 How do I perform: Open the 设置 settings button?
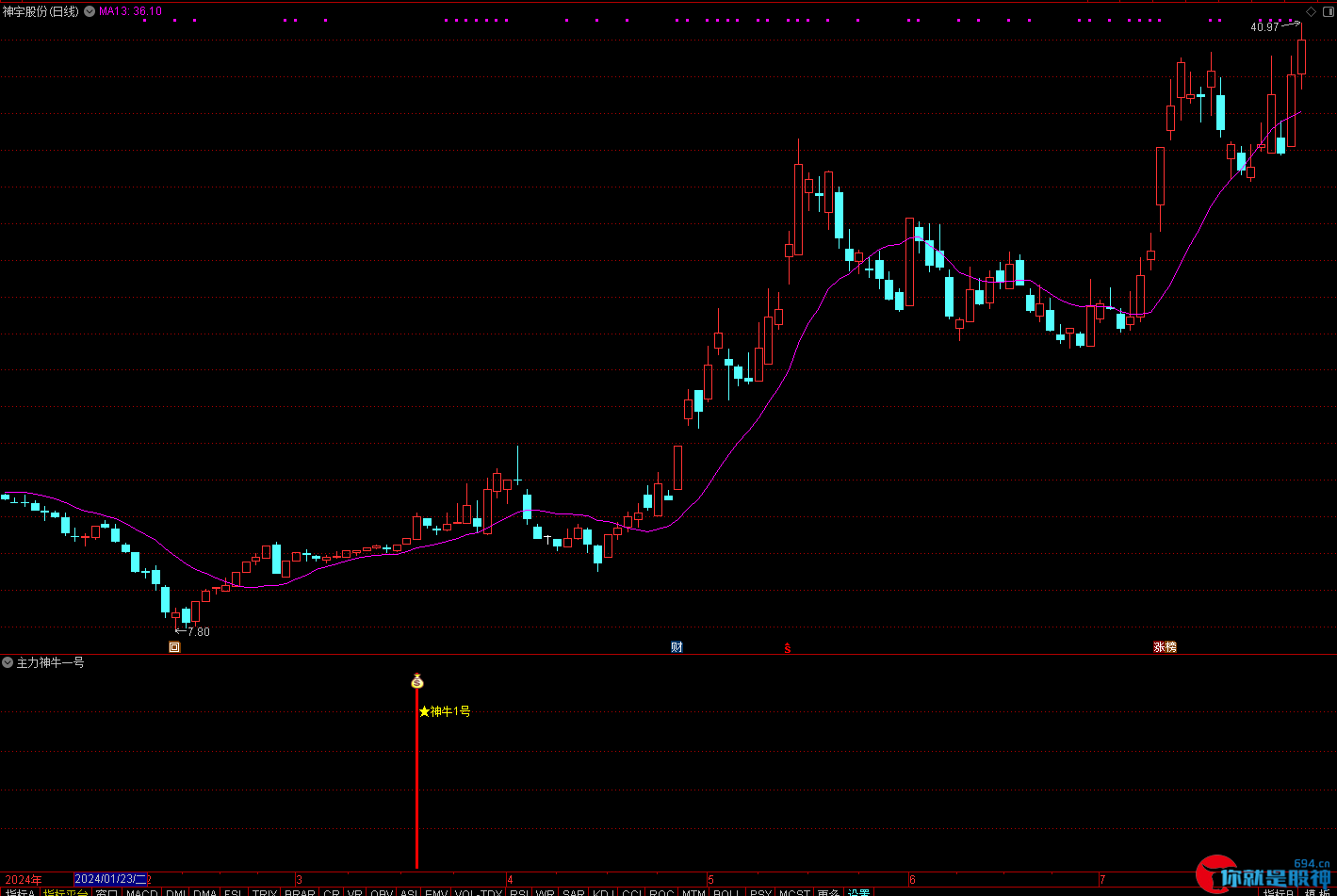click(x=858, y=891)
